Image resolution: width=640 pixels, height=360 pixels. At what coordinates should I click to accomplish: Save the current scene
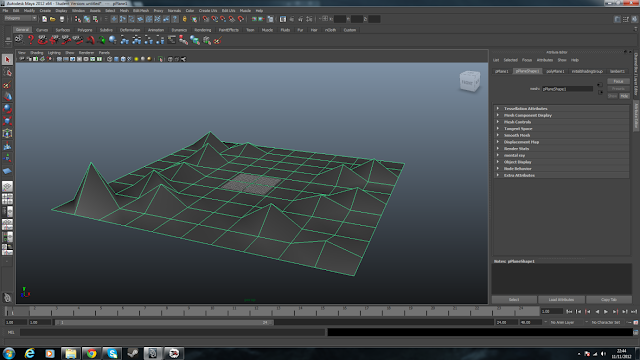pyautogui.click(x=62, y=19)
